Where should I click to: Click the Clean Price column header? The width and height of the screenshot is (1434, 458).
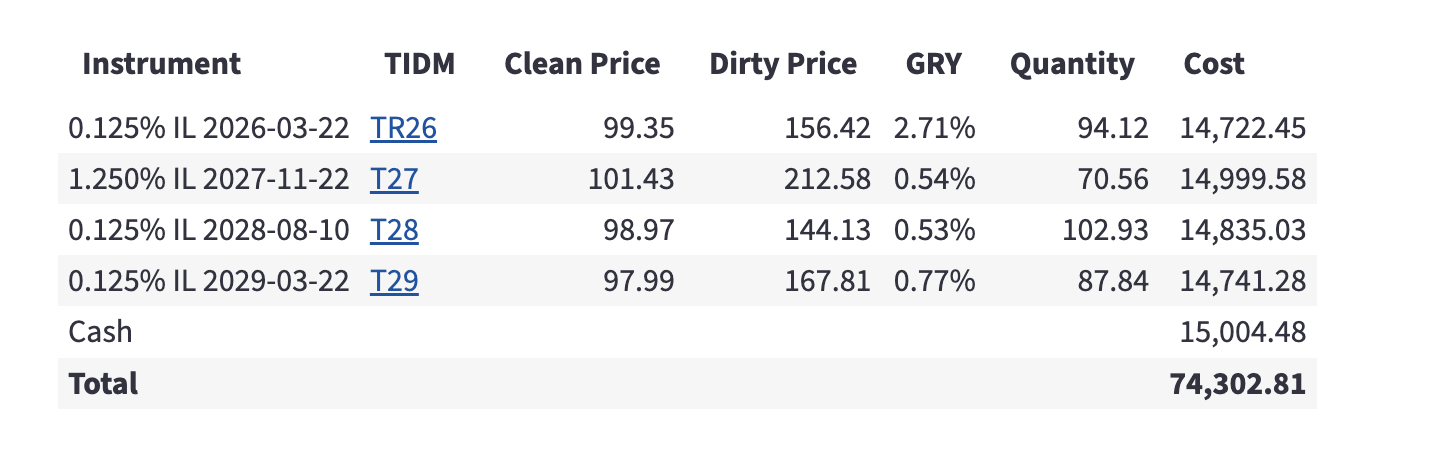coord(582,64)
